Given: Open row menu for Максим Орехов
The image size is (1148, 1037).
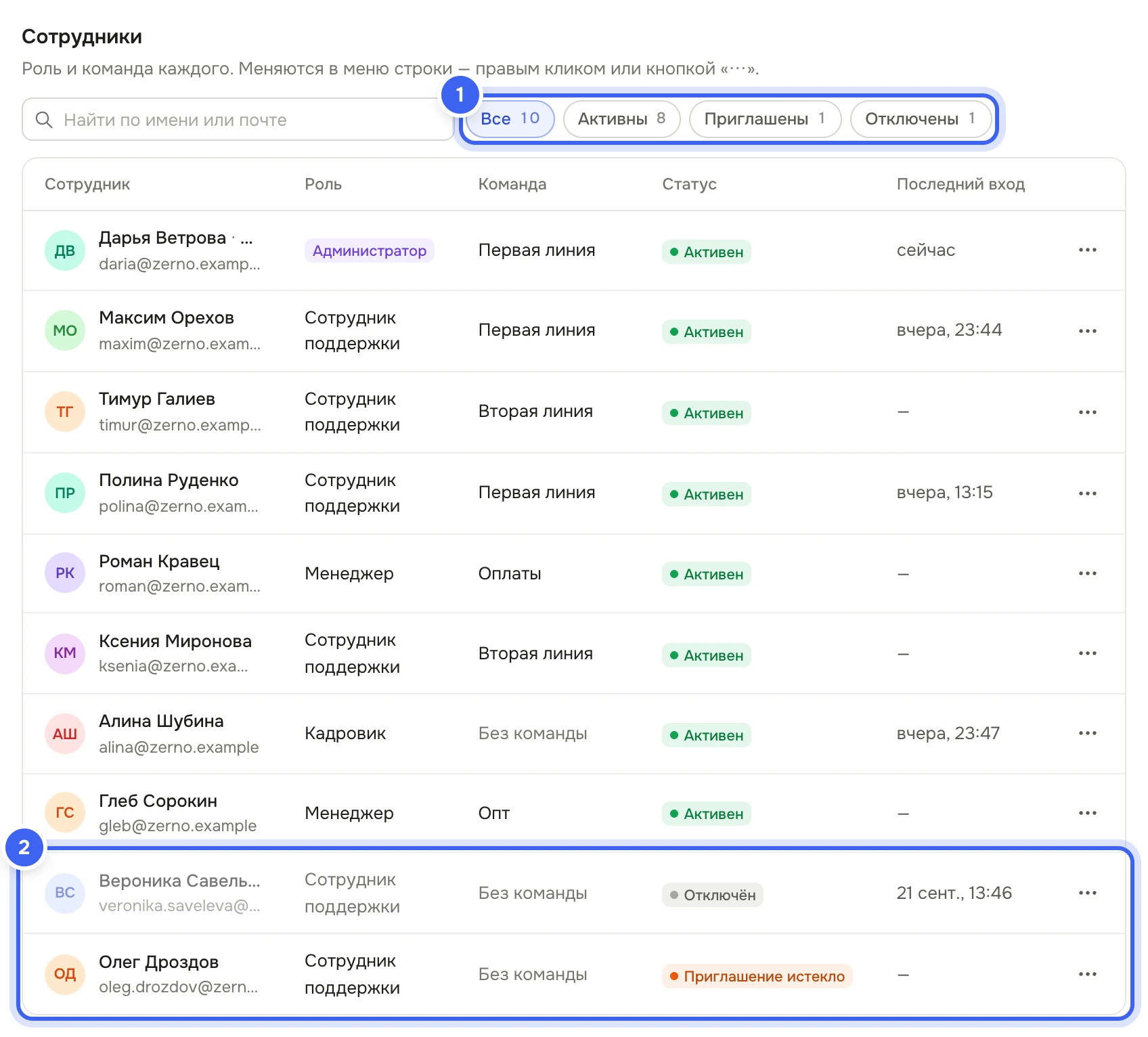Looking at the screenshot, I should (1087, 331).
